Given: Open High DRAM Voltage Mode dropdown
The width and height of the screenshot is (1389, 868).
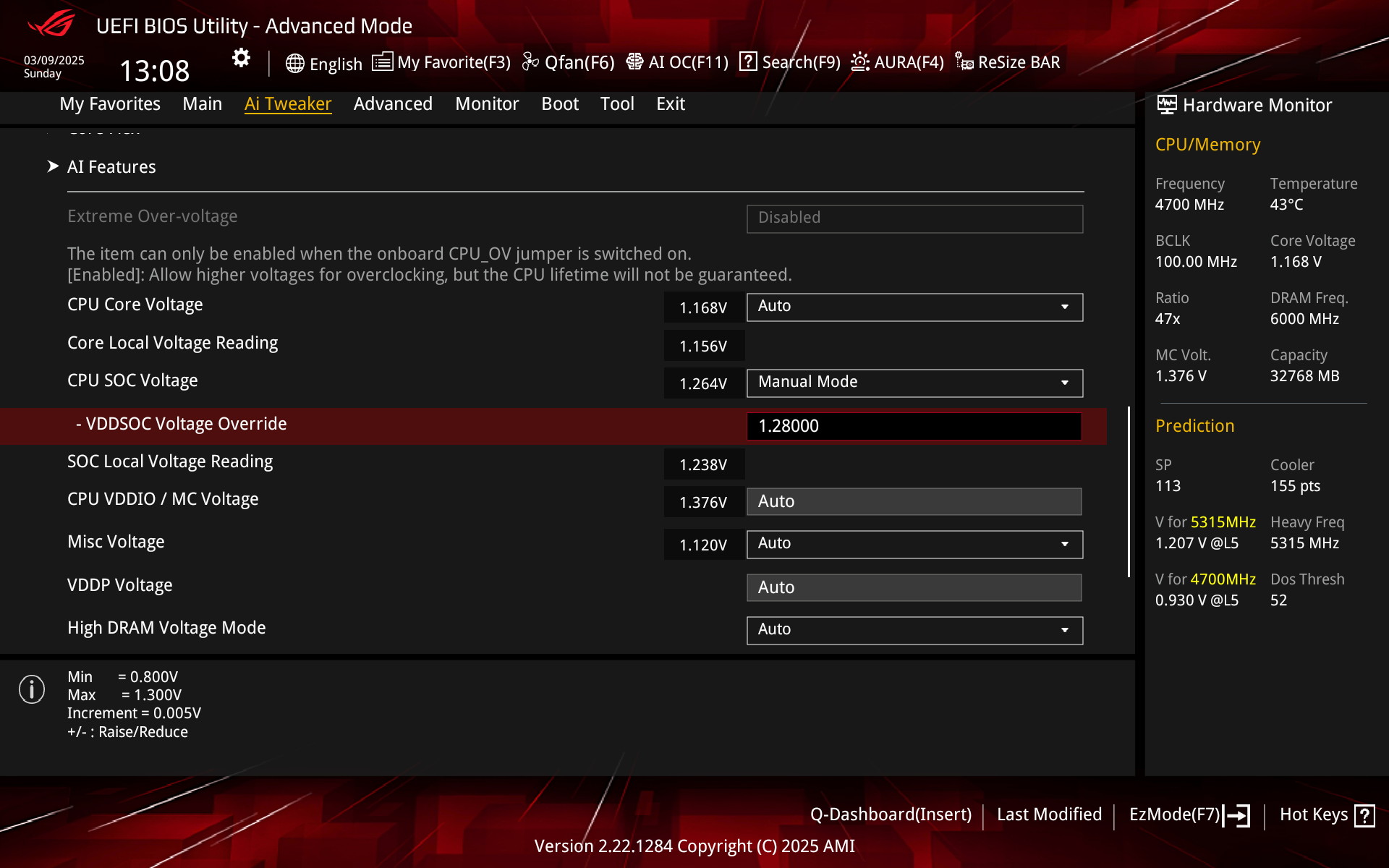Looking at the screenshot, I should [914, 630].
